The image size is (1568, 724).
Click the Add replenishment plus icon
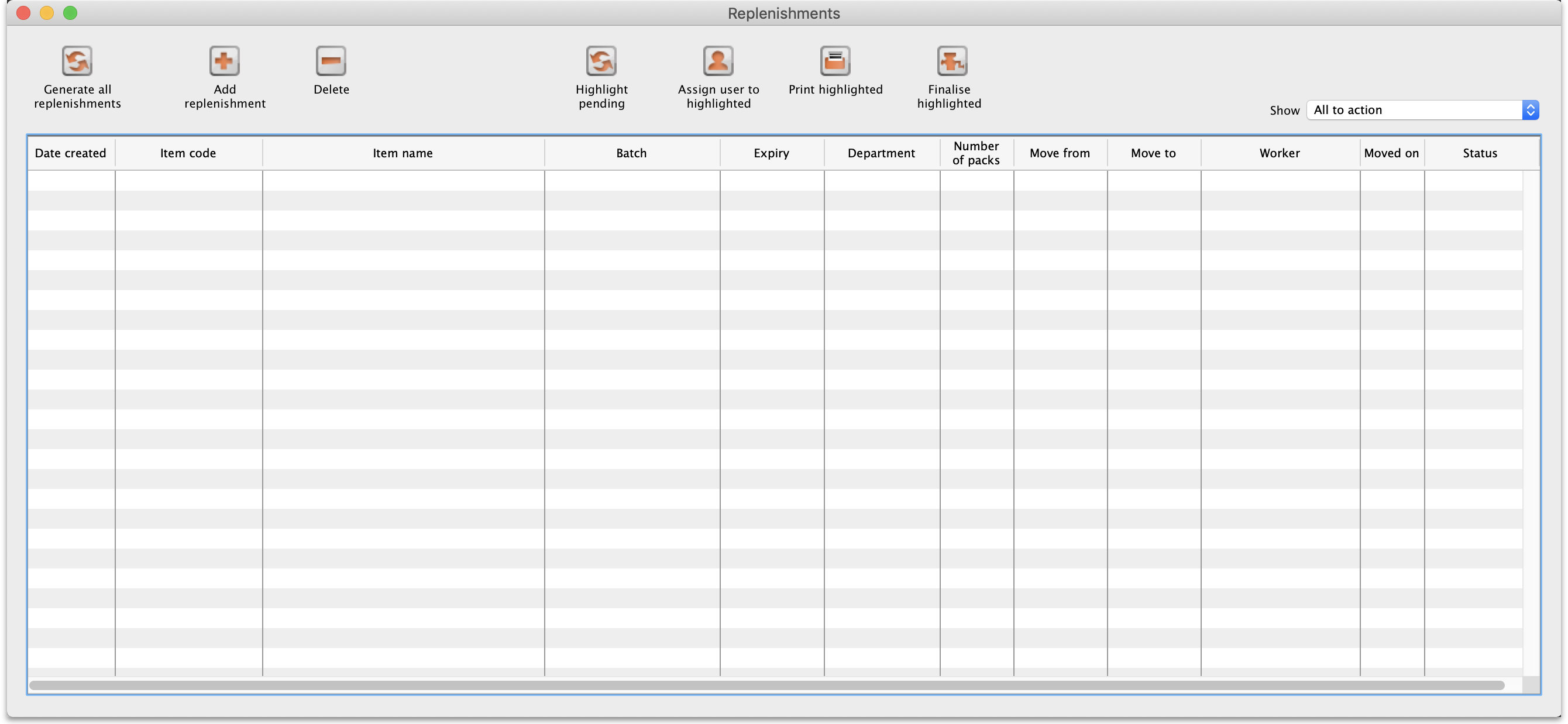(224, 61)
